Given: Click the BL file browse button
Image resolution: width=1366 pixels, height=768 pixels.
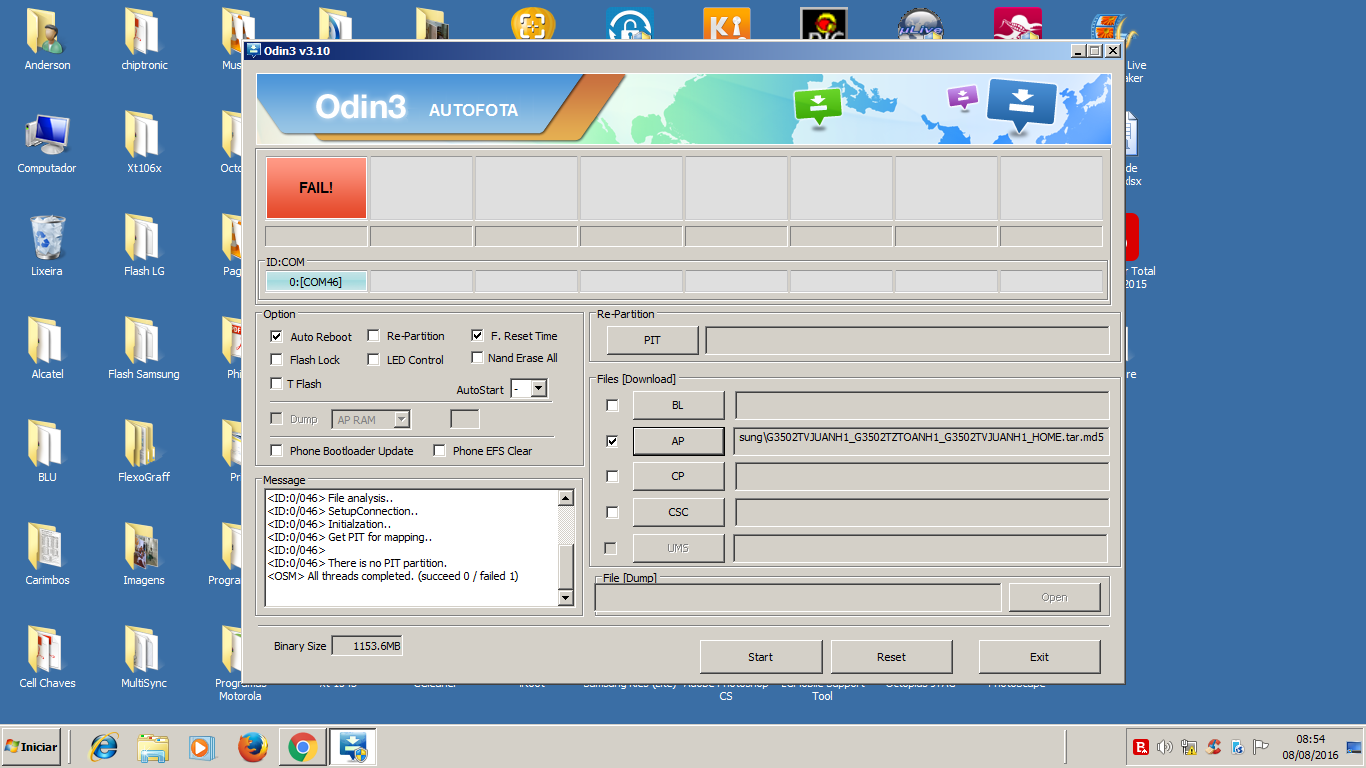Looking at the screenshot, I should click(x=678, y=405).
